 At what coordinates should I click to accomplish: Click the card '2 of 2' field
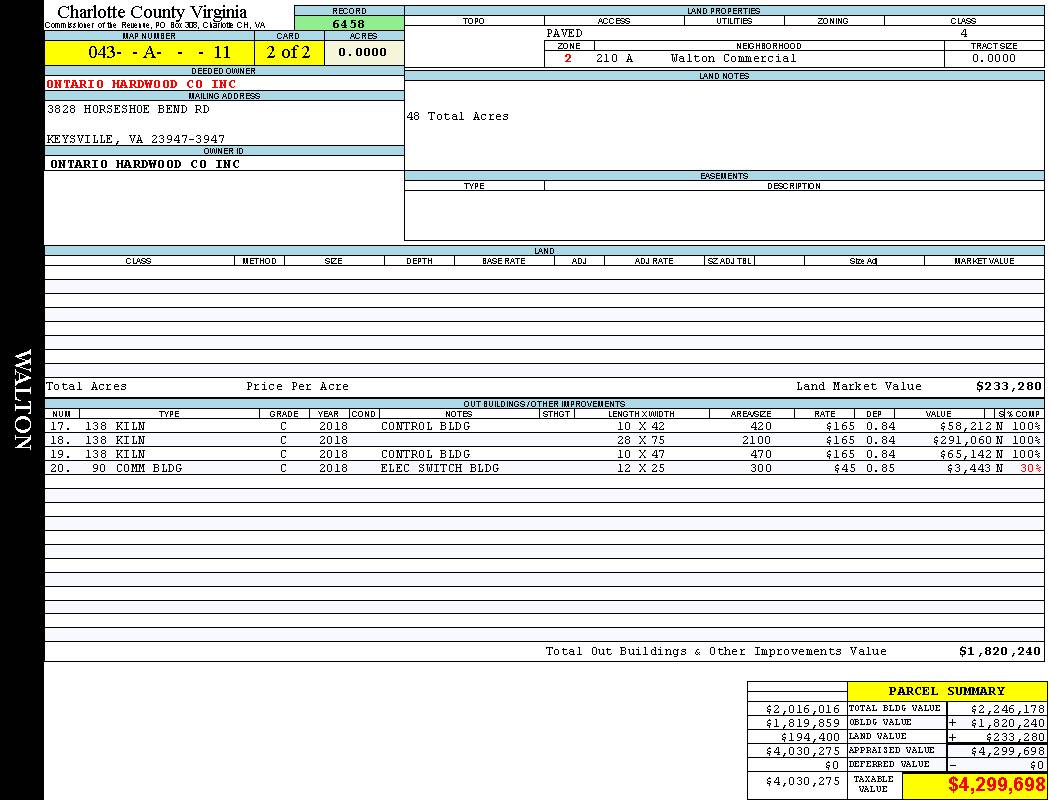click(x=288, y=53)
